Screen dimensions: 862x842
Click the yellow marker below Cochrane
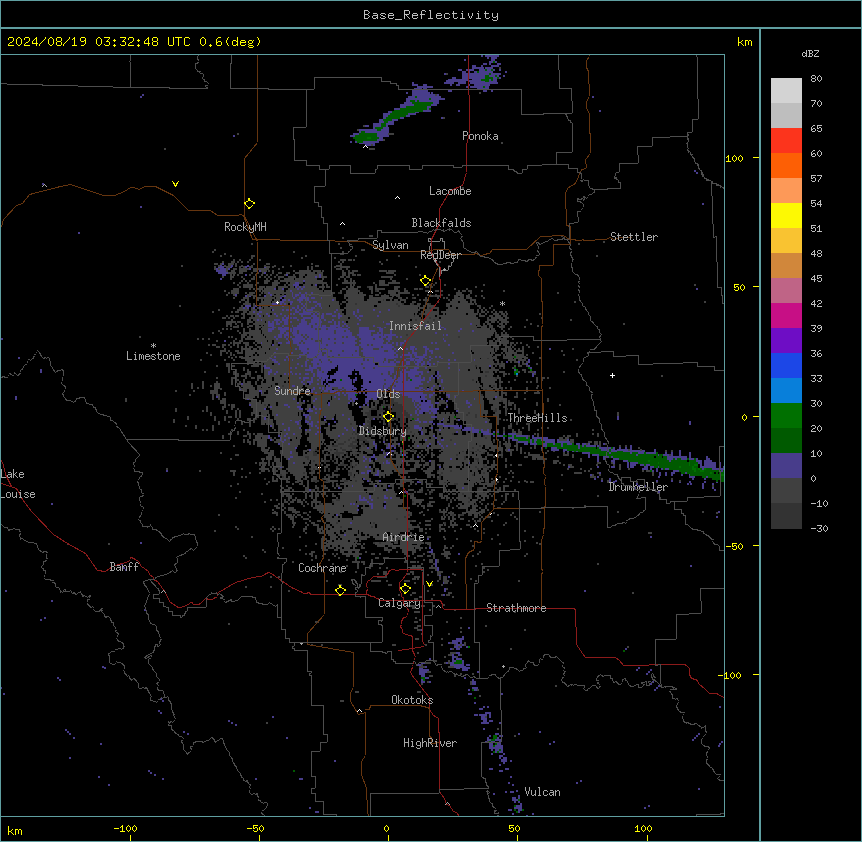pos(340,590)
